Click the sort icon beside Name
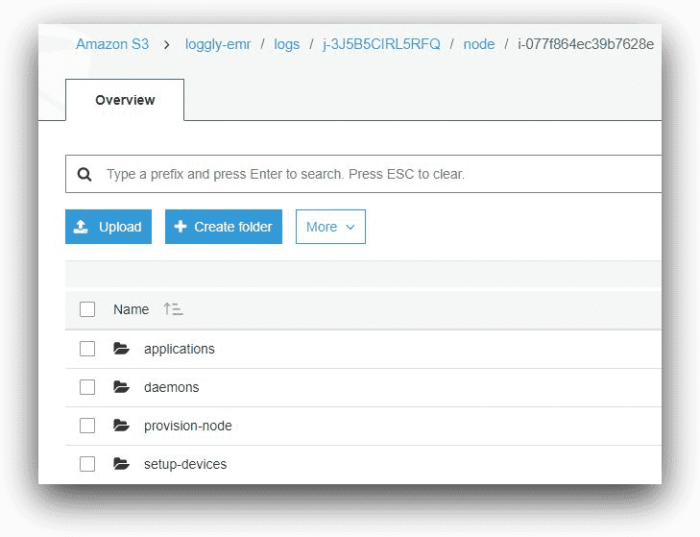The image size is (700, 537). tap(173, 310)
